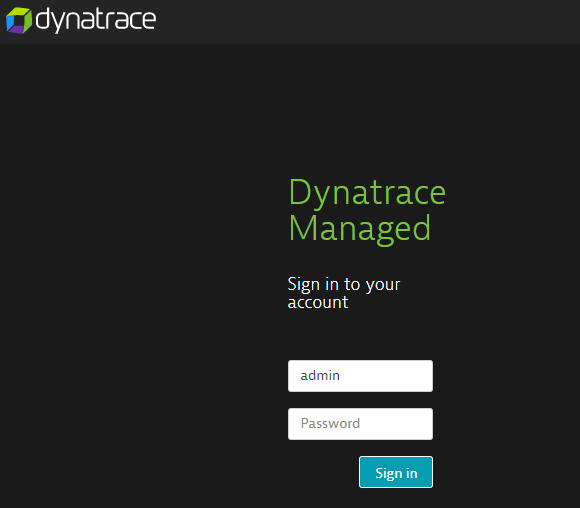Click empty right side of username field

388,376
